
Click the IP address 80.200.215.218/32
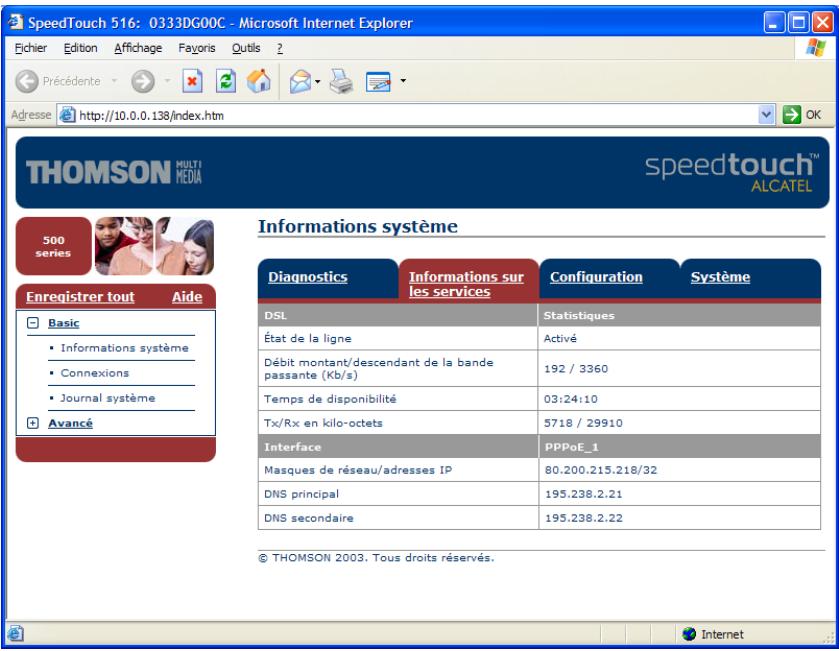coord(601,470)
